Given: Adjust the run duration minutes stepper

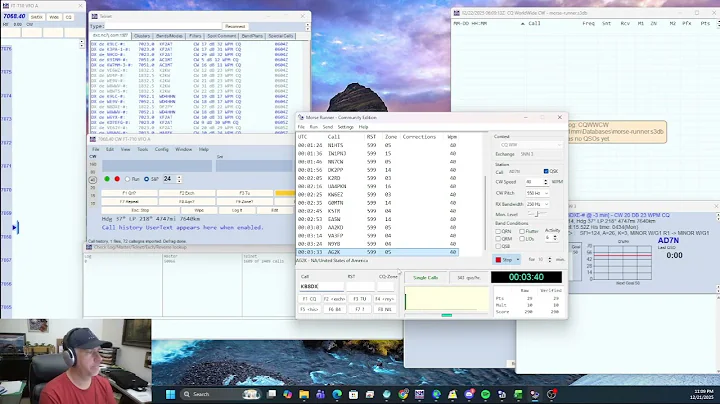Looking at the screenshot, I should pos(550,260).
